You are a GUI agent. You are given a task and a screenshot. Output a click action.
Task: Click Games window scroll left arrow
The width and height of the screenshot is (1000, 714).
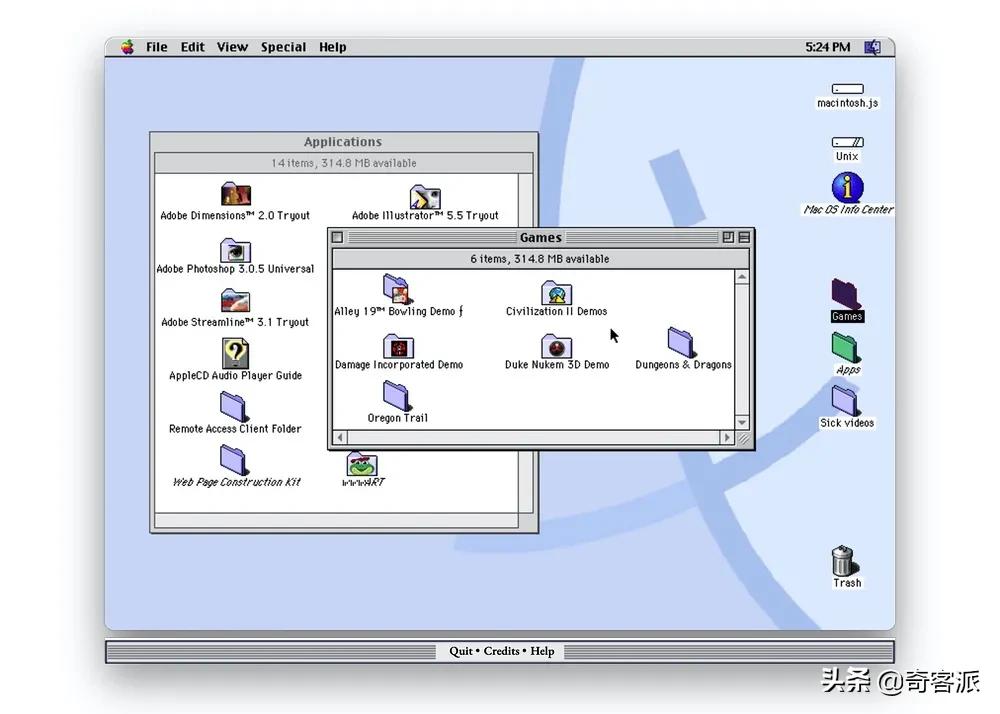tap(340, 437)
